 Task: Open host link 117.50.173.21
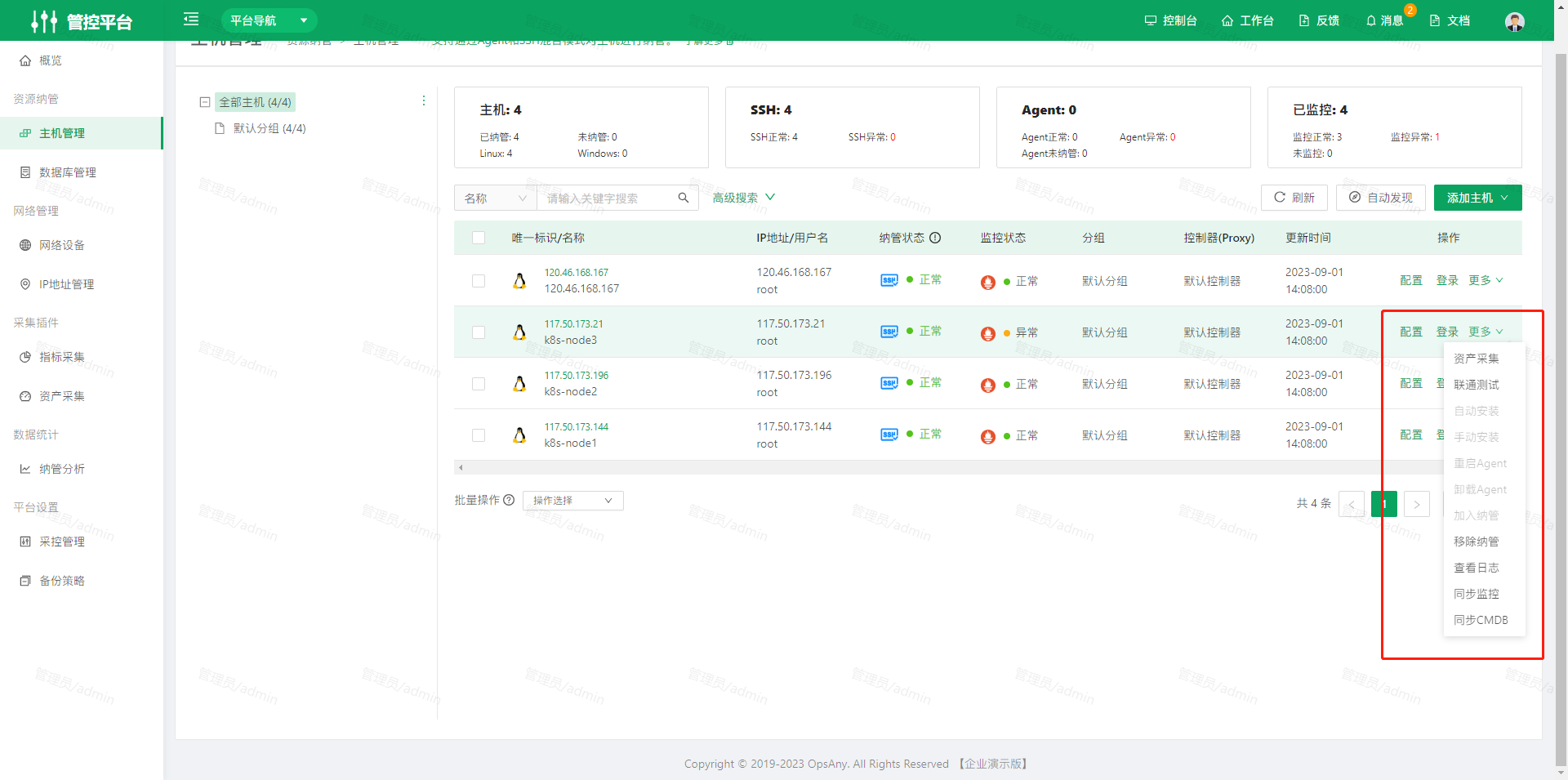(x=573, y=324)
